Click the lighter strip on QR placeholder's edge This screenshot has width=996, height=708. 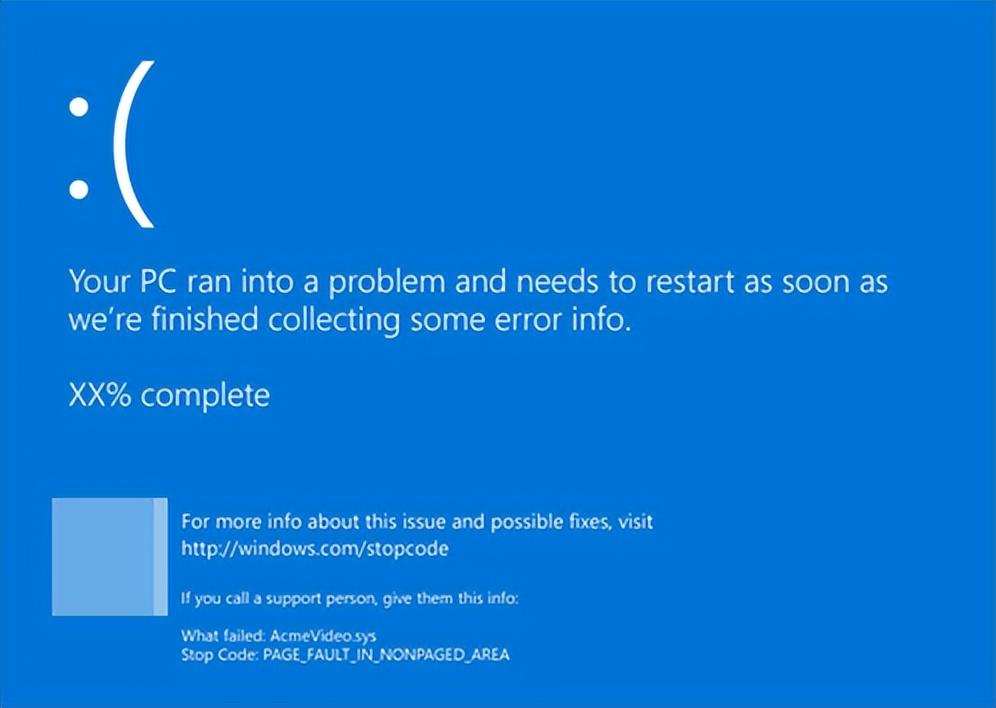pos(161,557)
